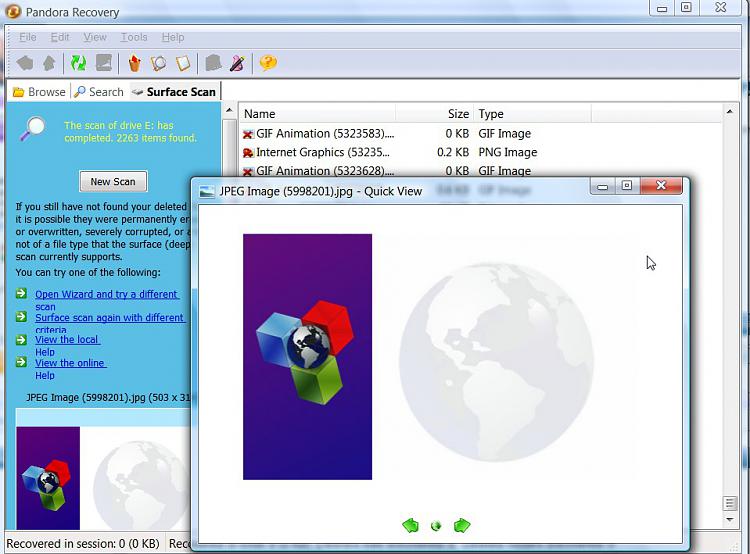
Task: Click the magnifying glass icon in scan panel
Action: [33, 128]
